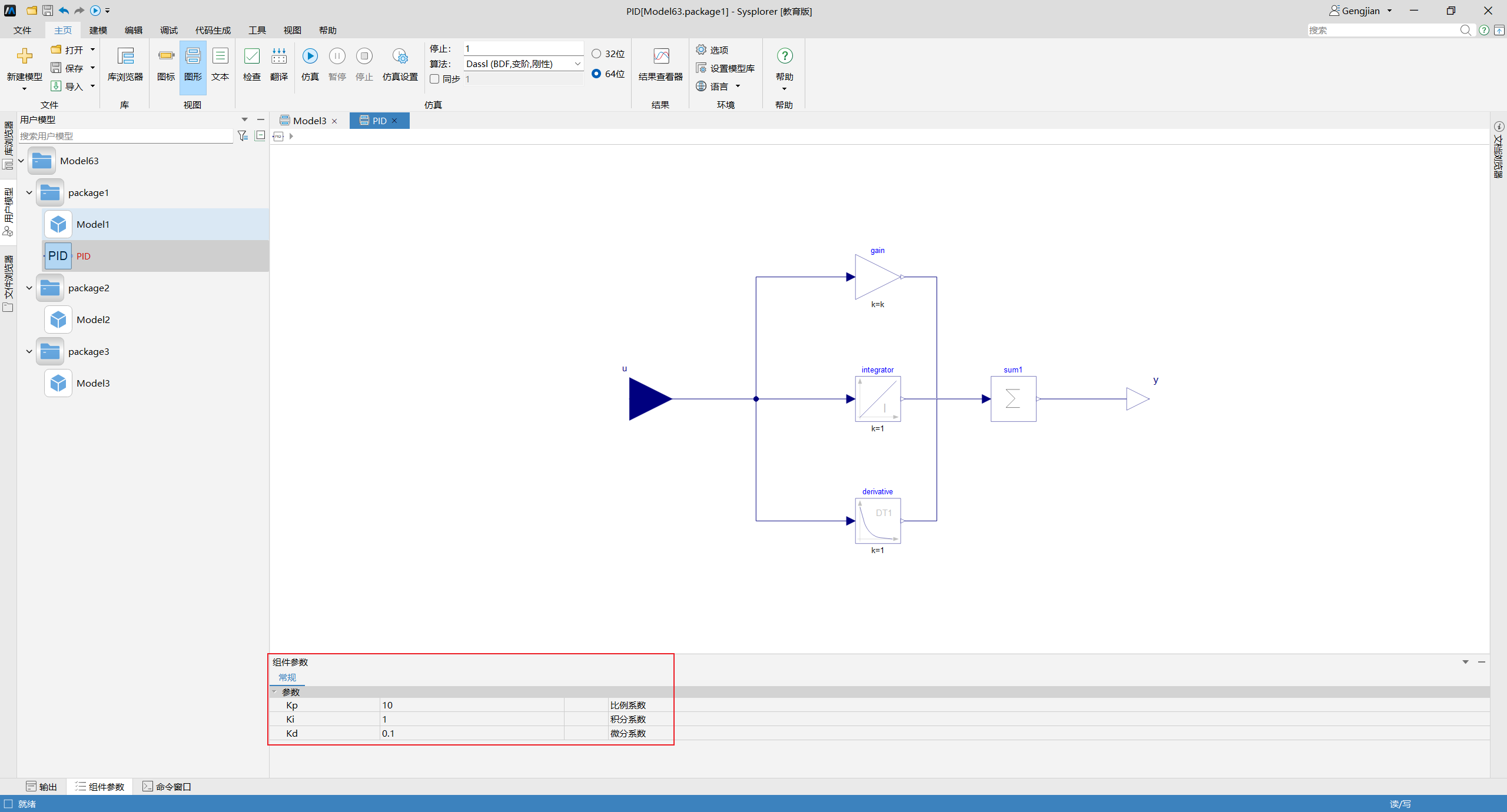The height and width of the screenshot is (812, 1507).
Task: Switch to the Model3 document tab
Action: [308, 121]
